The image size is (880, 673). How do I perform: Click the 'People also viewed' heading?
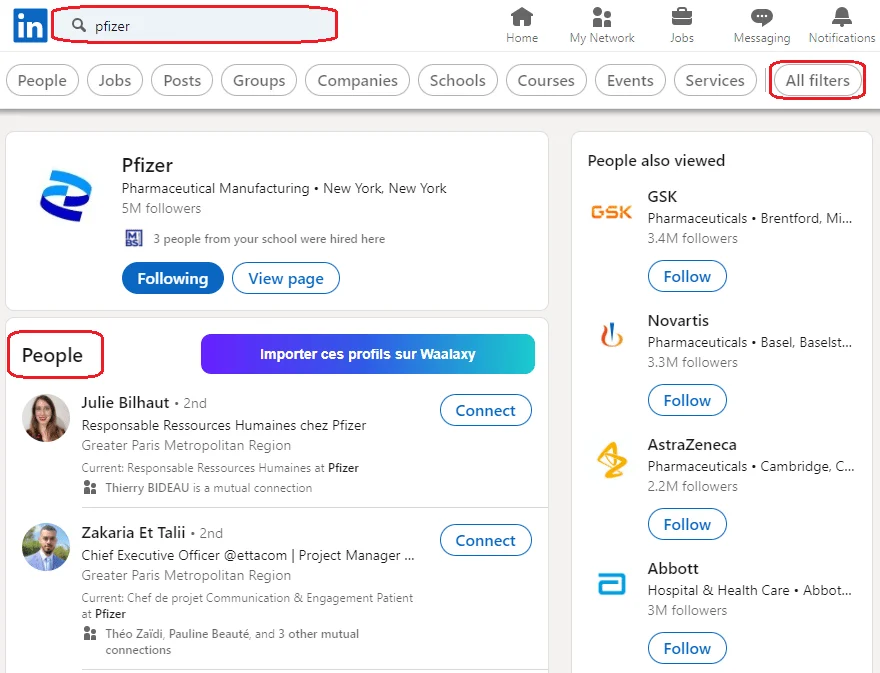(x=656, y=161)
